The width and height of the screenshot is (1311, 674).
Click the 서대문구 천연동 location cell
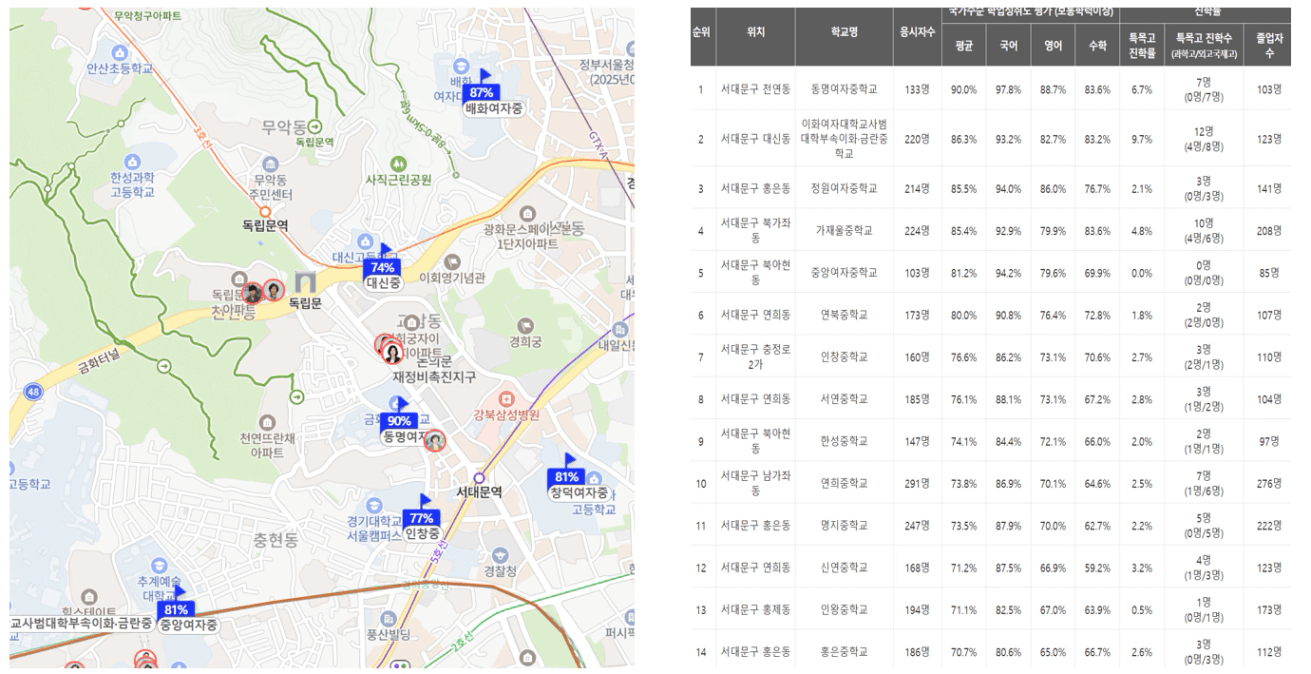coord(756,89)
